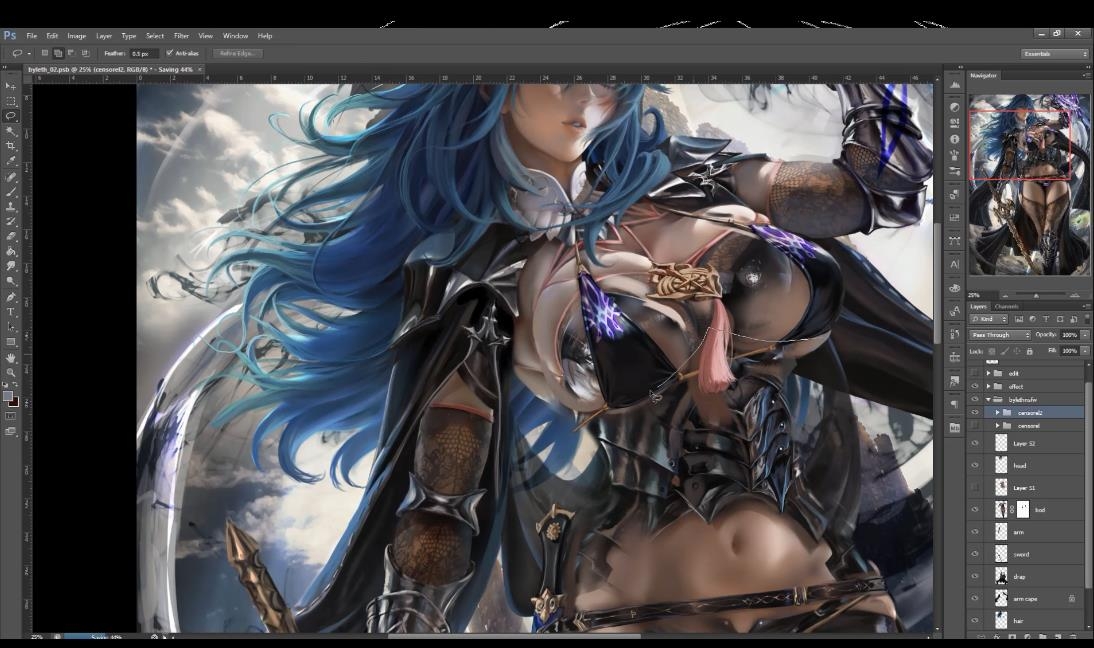Select the Healing Brush tool
Image resolution: width=1094 pixels, height=648 pixels.
click(10, 177)
